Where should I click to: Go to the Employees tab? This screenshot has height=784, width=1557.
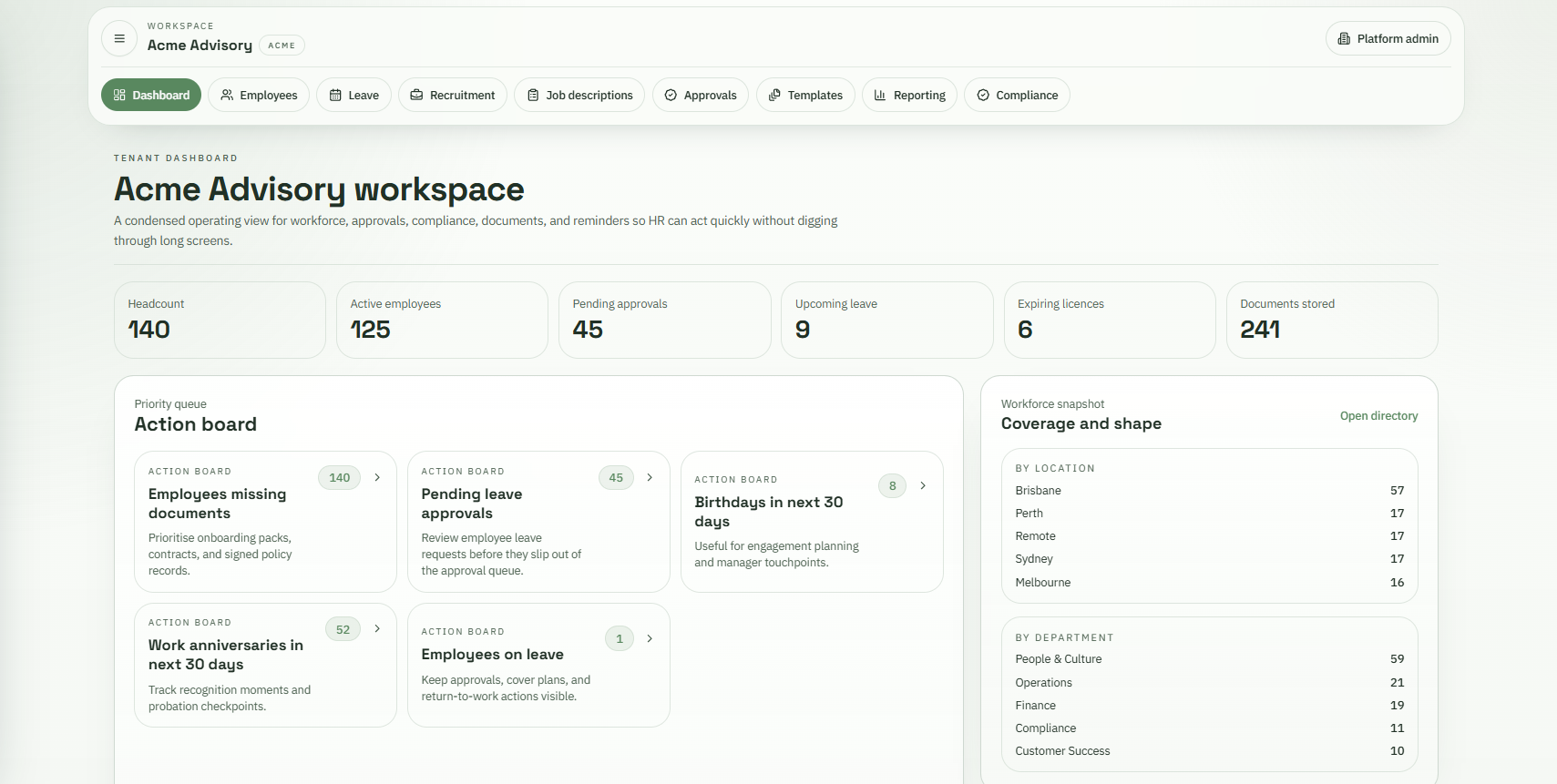click(259, 95)
